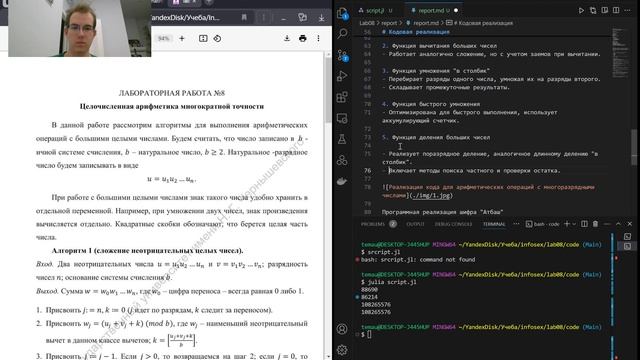This screenshot has height=360, width=640.
Task: Open VS Code Explorer view
Action: tap(342, 13)
